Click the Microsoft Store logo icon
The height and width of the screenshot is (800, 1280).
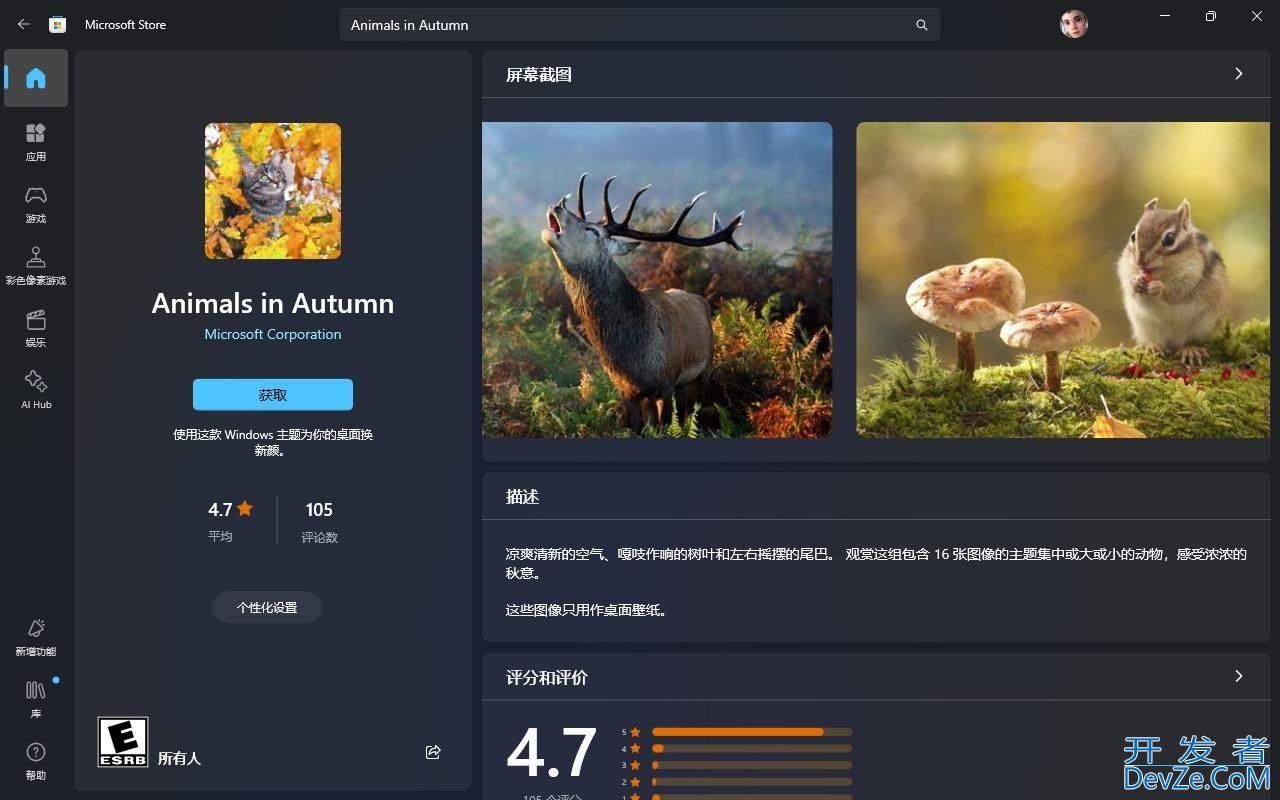[58, 24]
